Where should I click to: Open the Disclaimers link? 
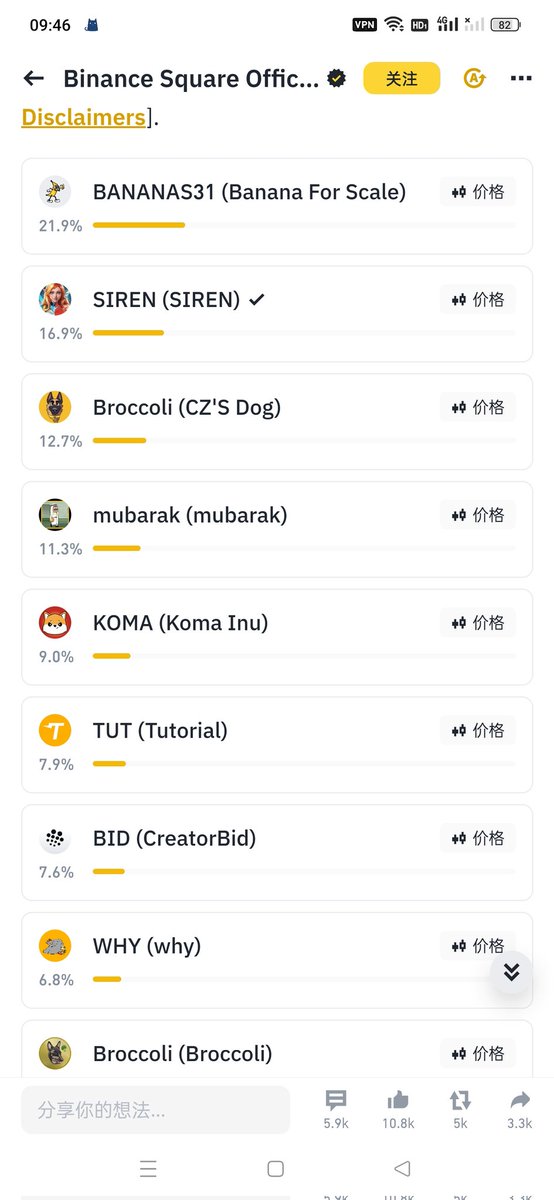(84, 117)
